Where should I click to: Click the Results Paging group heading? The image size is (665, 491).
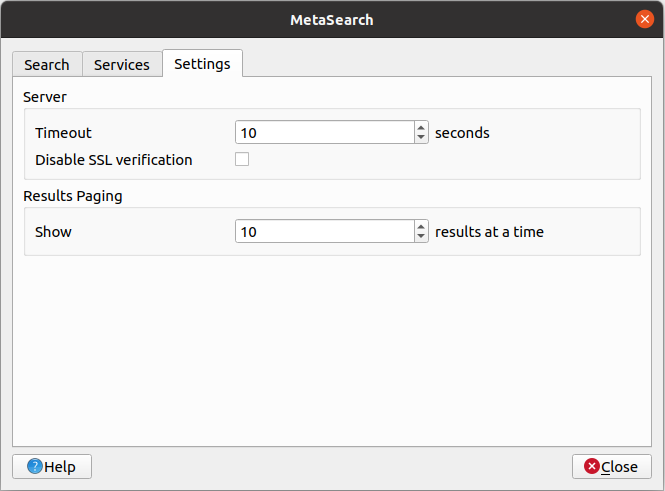73,196
